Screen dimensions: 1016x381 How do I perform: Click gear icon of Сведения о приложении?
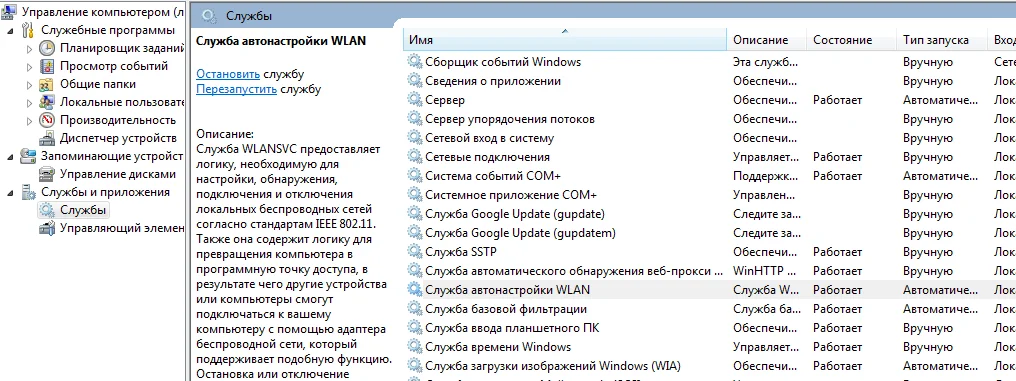click(414, 81)
